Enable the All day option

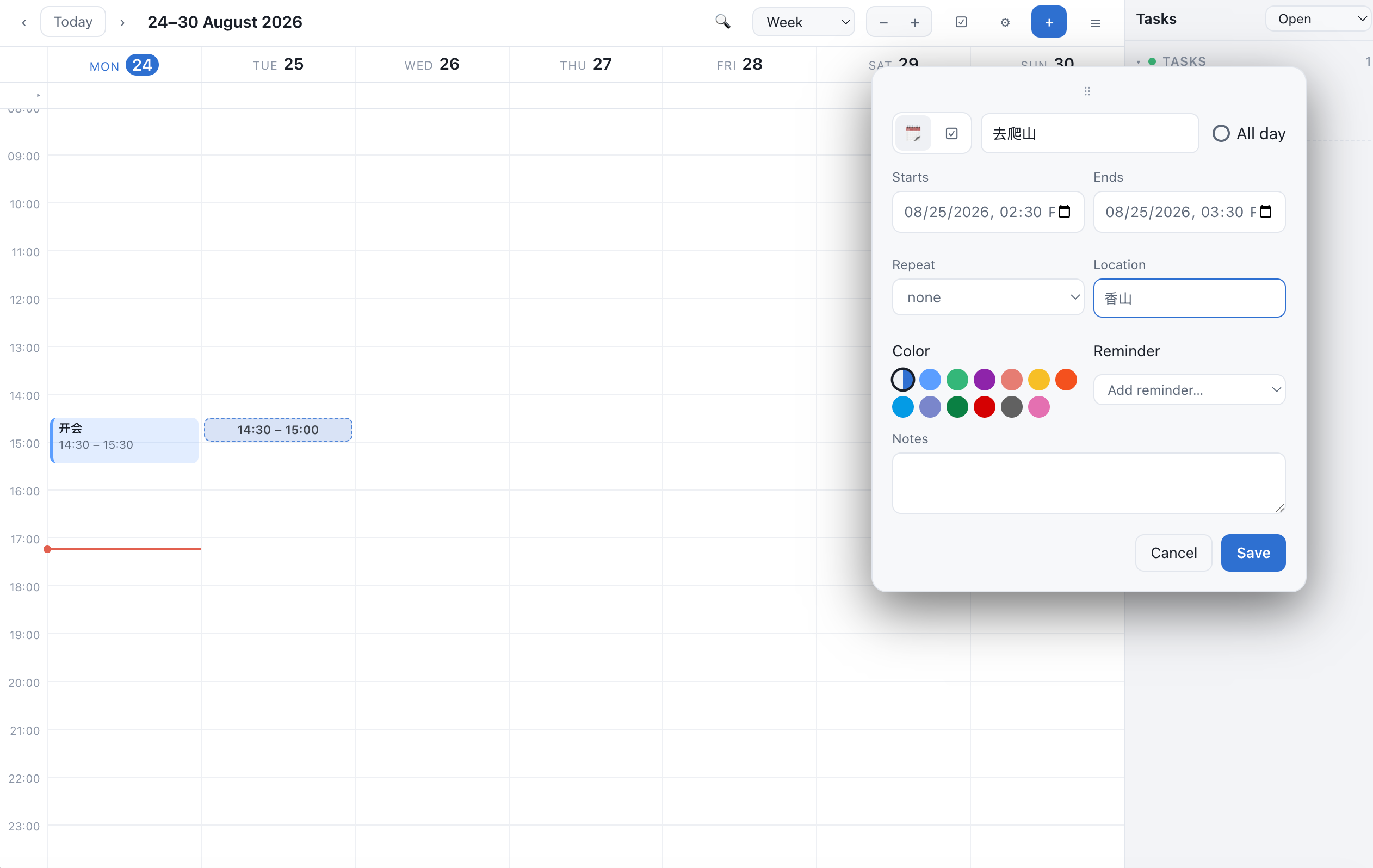point(1220,133)
